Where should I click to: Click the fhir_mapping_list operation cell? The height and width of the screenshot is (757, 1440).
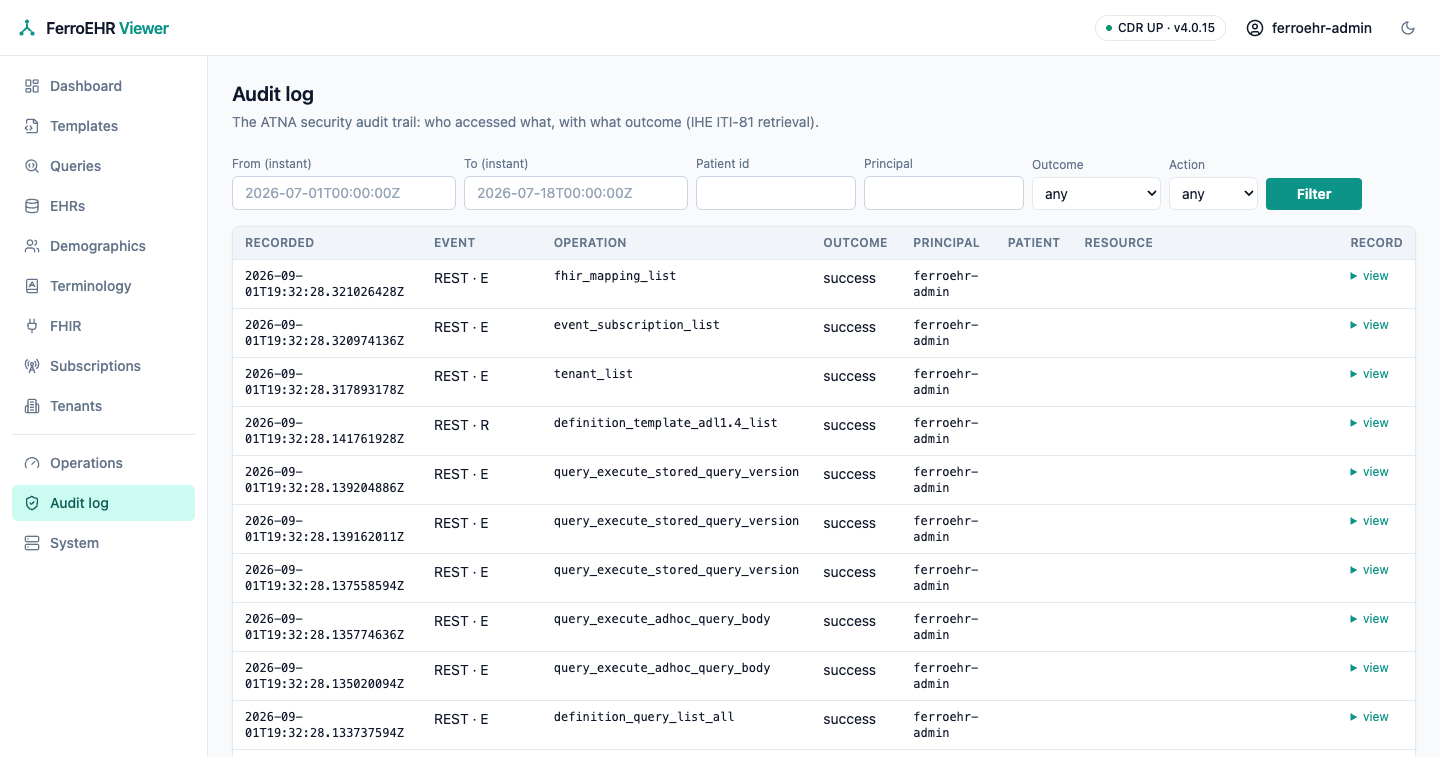615,276
